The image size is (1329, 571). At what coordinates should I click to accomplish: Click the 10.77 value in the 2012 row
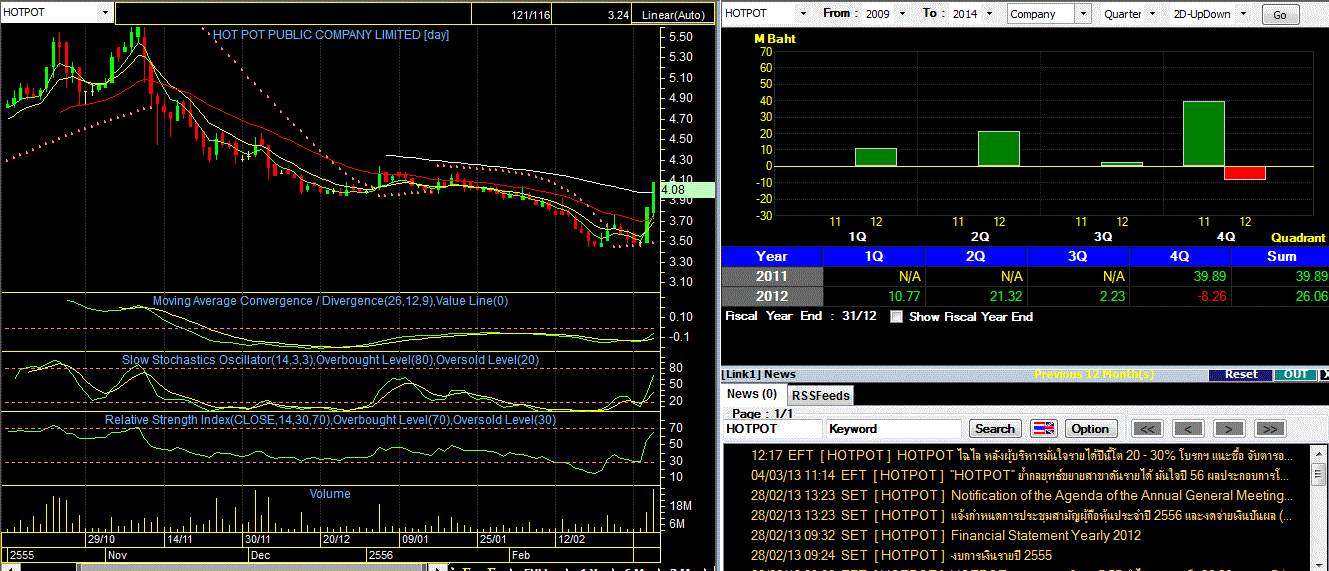[x=904, y=296]
